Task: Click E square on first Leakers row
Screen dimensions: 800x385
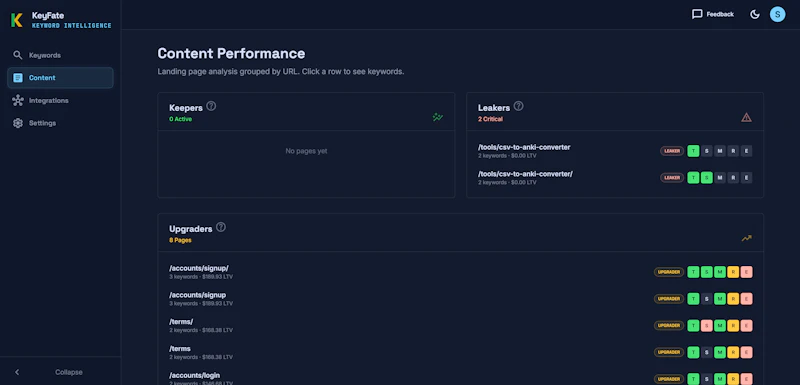Action: tap(746, 151)
